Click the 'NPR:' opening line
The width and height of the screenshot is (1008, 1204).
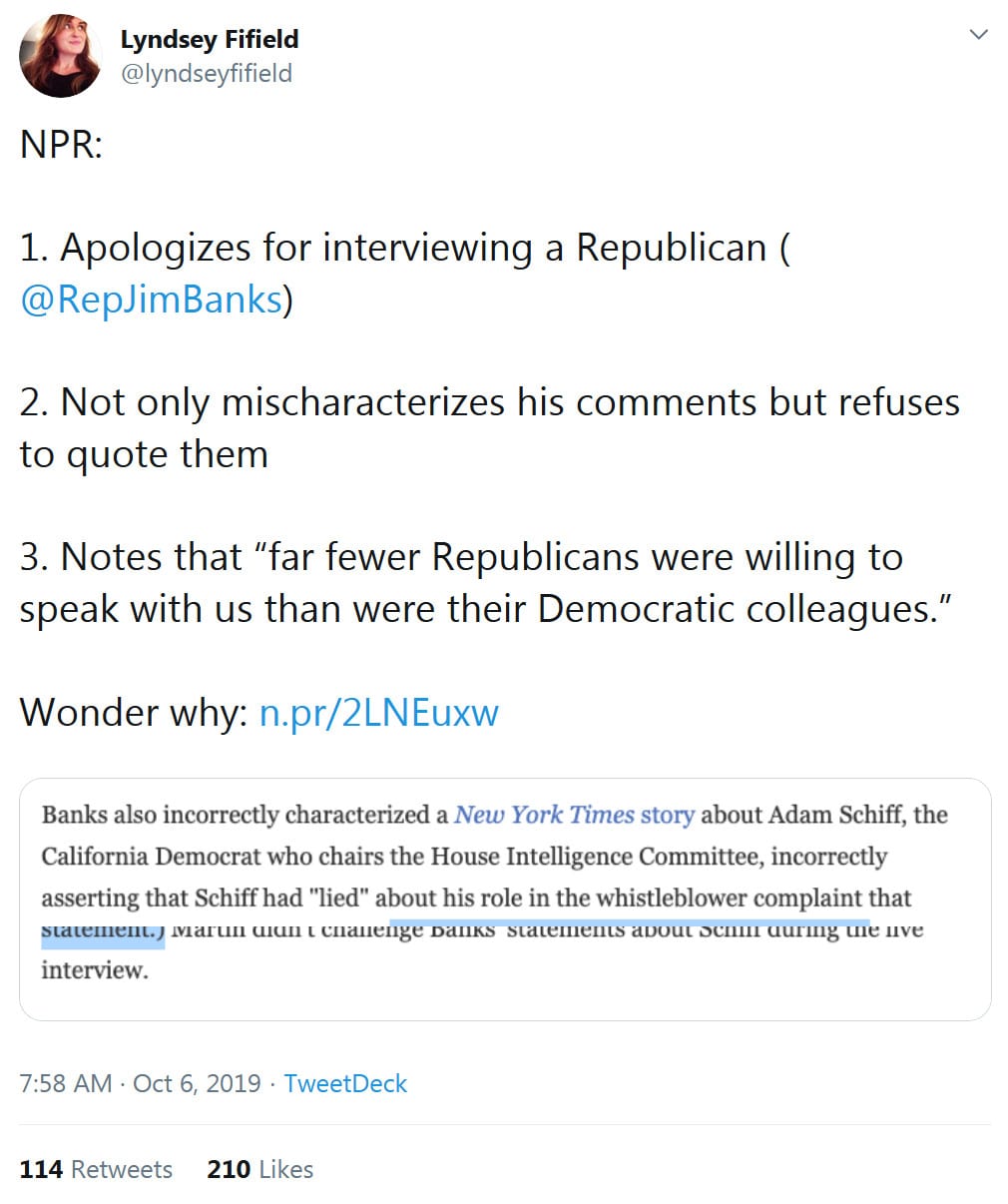pos(61,145)
